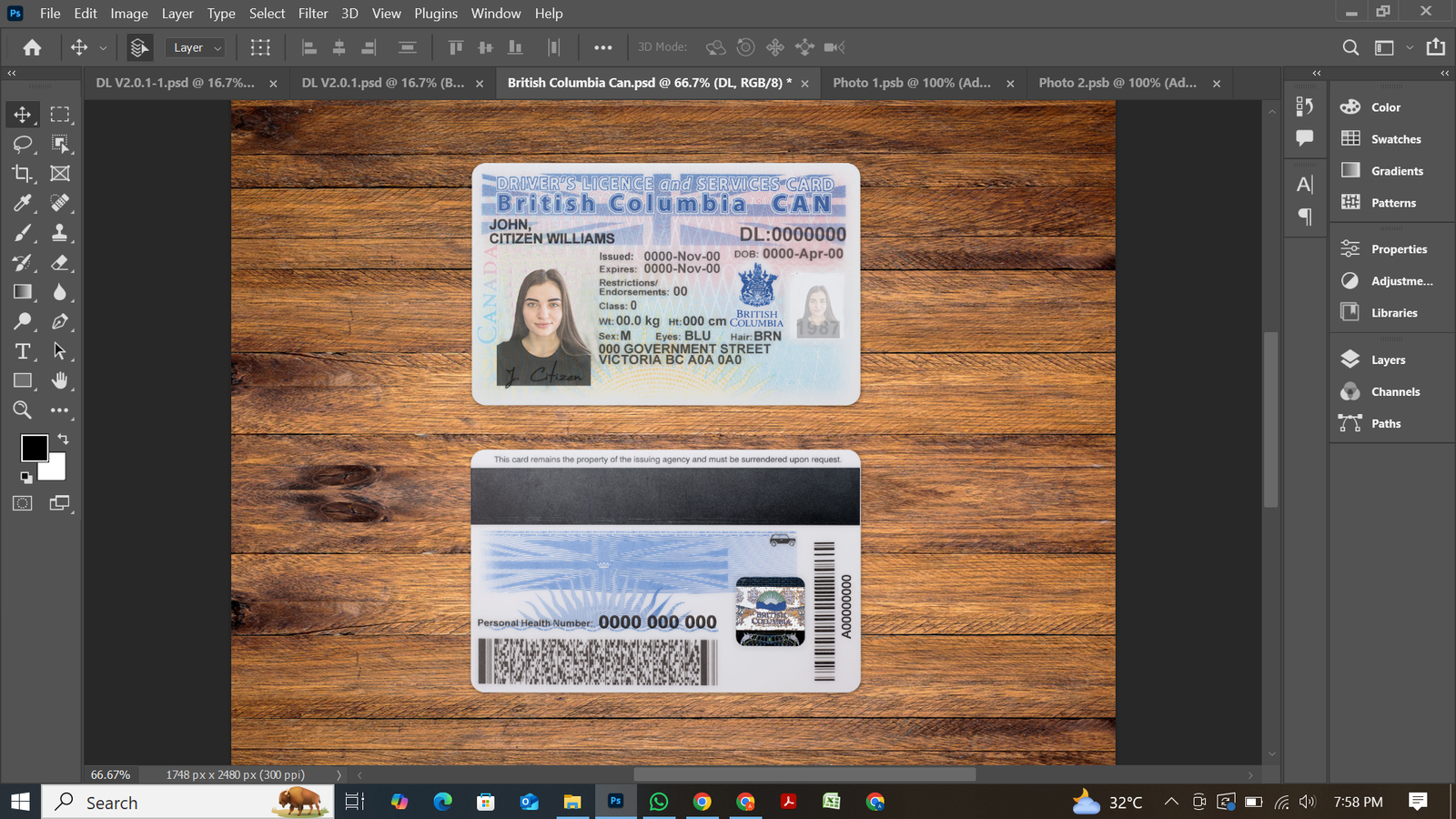The image size is (1456, 819).
Task: Select the Crop tool
Action: [23, 173]
